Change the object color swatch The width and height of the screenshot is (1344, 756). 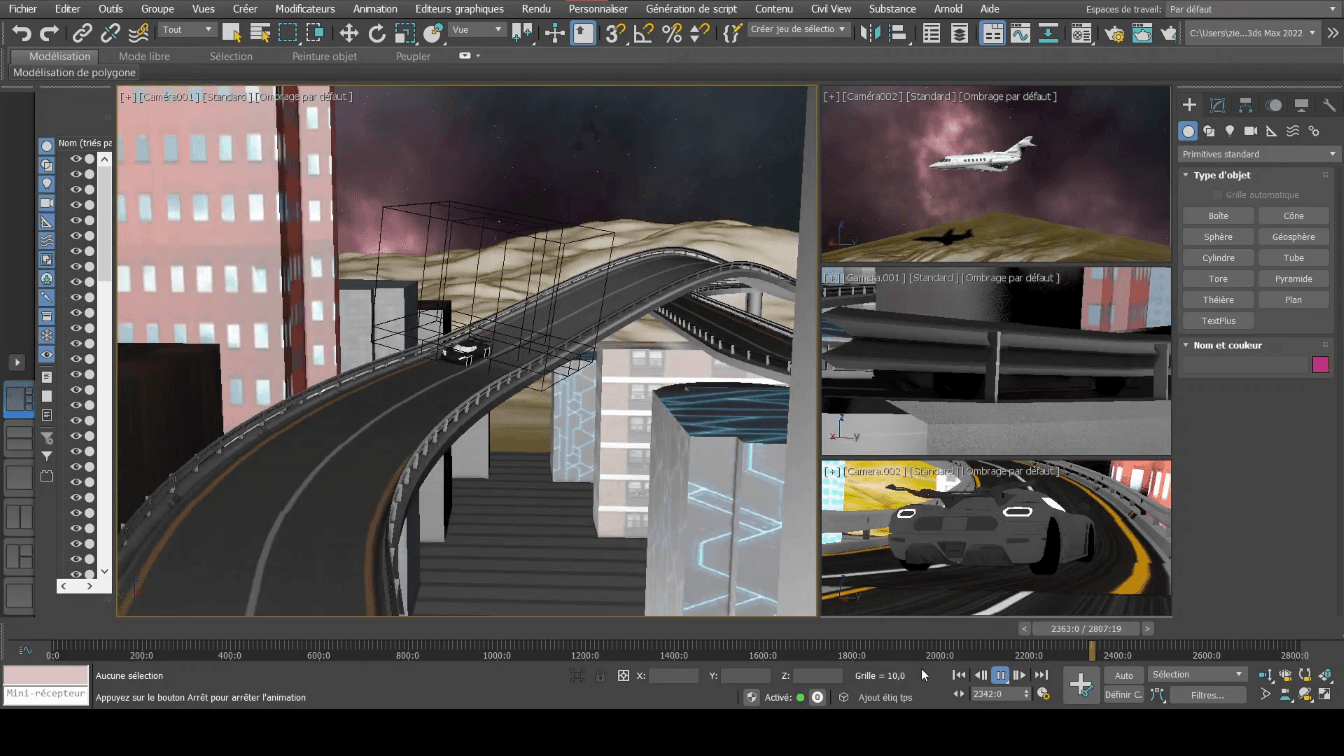(x=1319, y=364)
